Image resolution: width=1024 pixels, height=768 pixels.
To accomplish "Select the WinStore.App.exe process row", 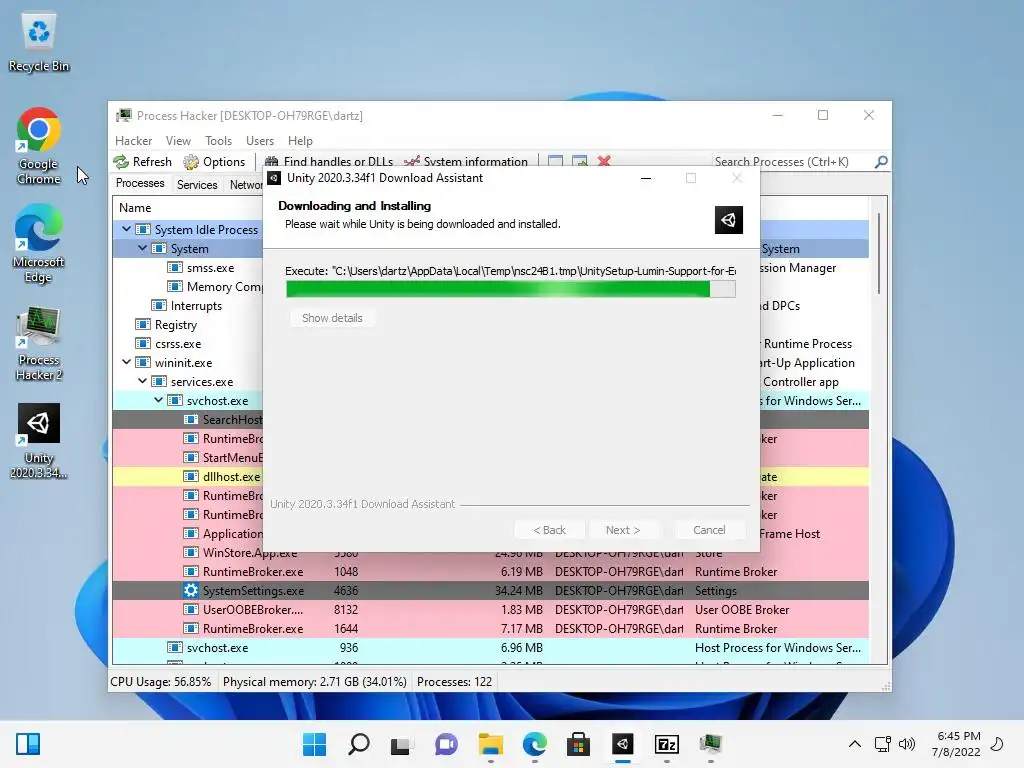I will [x=490, y=552].
